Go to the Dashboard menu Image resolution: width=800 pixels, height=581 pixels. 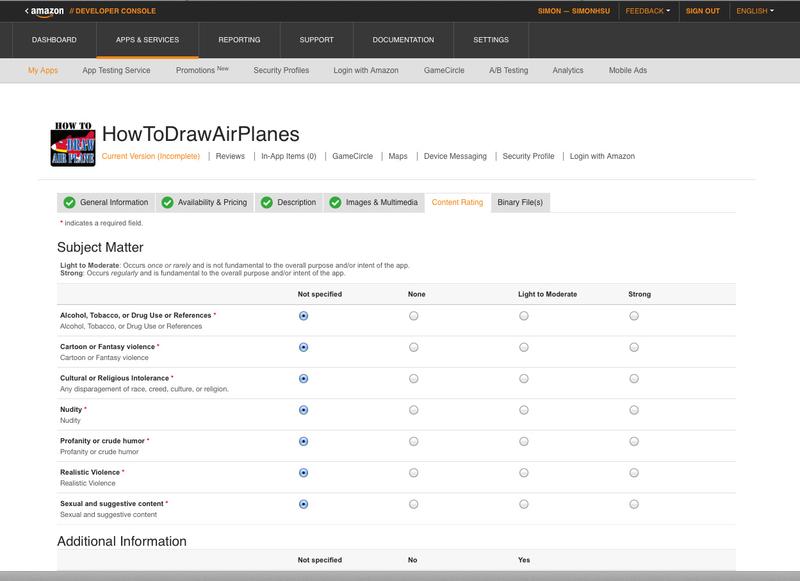pyautogui.click(x=54, y=40)
